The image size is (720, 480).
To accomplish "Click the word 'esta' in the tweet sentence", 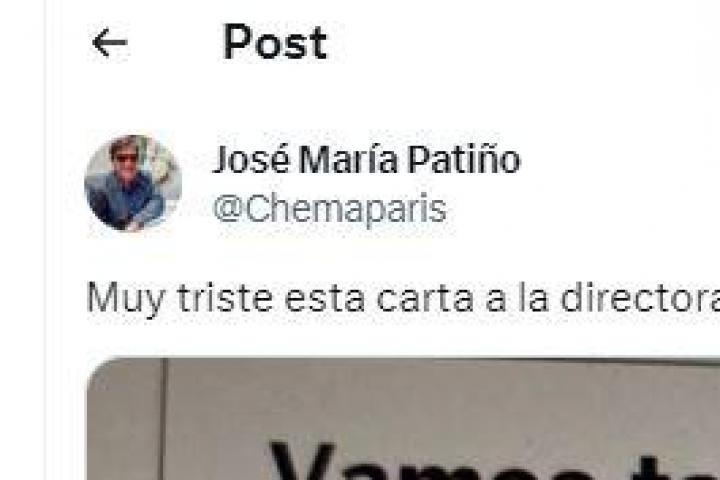I will click(325, 299).
